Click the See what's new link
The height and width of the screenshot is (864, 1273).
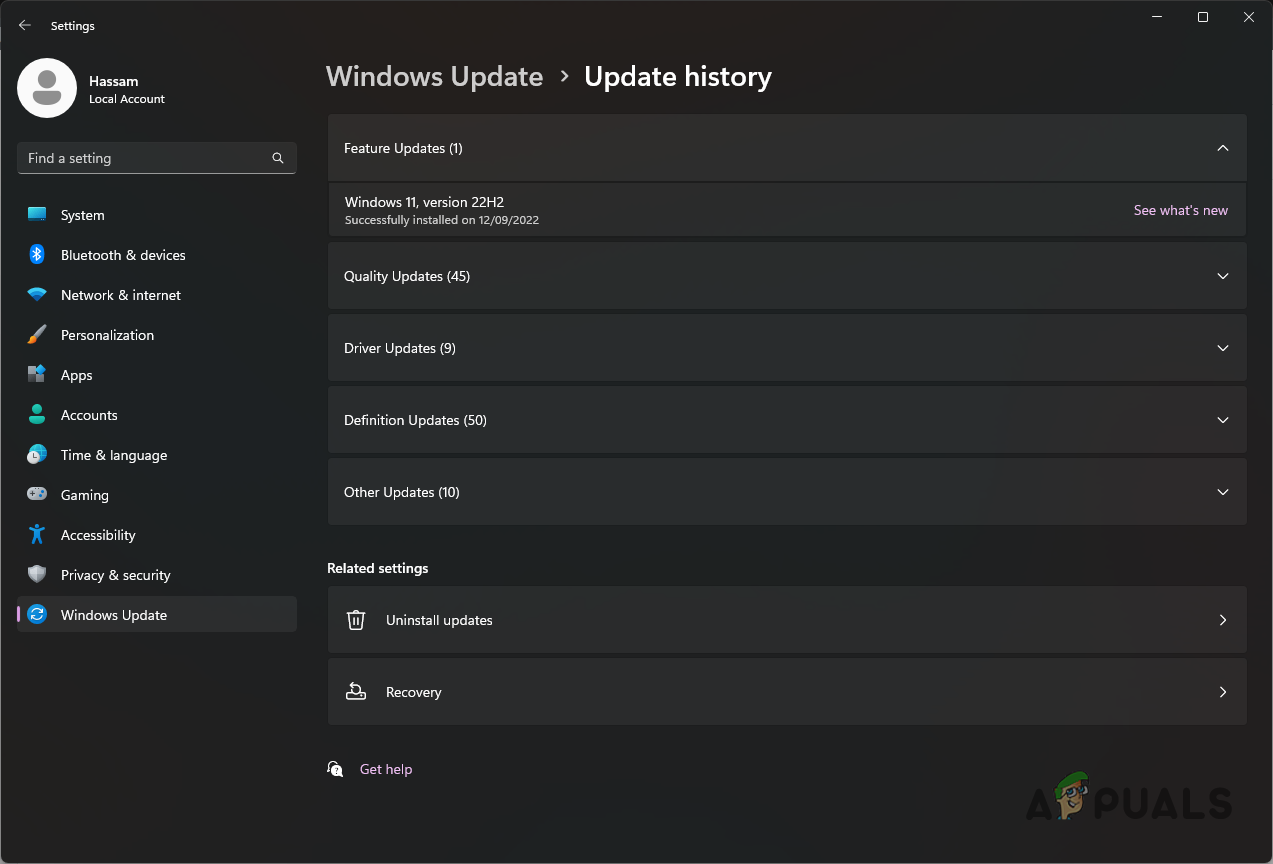[1180, 210]
